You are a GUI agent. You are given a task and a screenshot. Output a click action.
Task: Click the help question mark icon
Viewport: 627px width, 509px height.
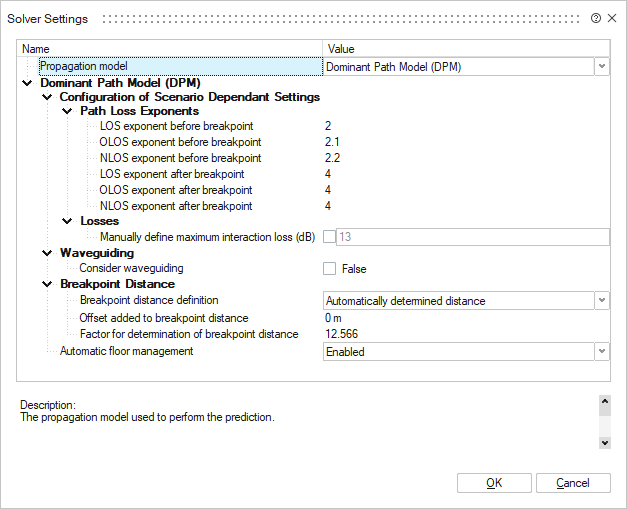(x=596, y=18)
